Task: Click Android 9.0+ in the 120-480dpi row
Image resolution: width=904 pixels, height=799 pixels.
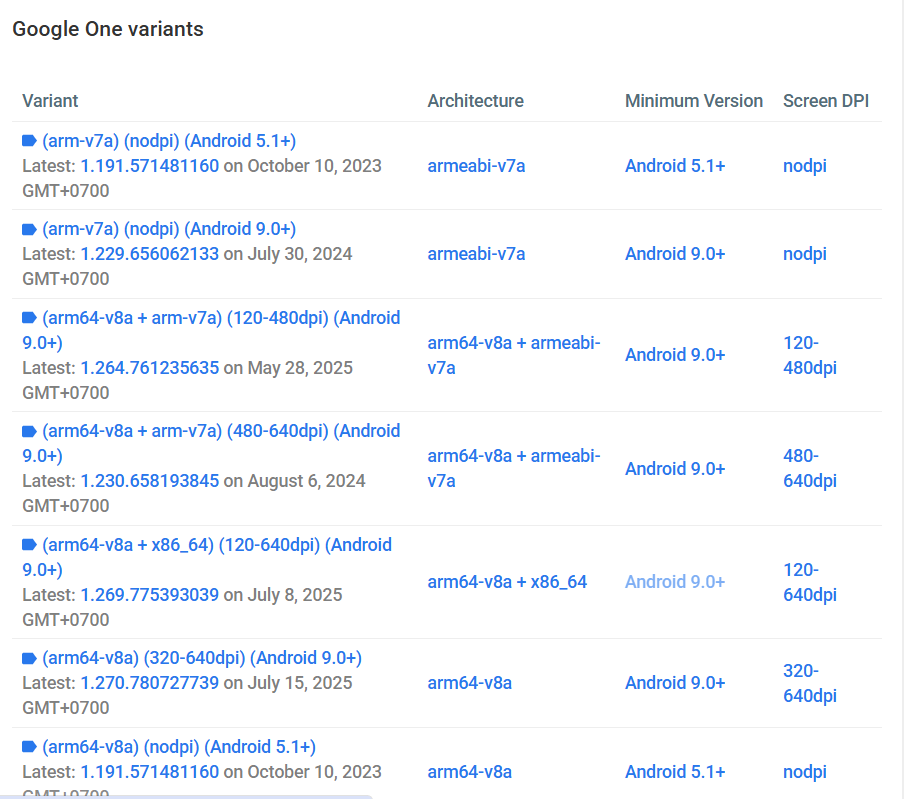Action: (675, 355)
